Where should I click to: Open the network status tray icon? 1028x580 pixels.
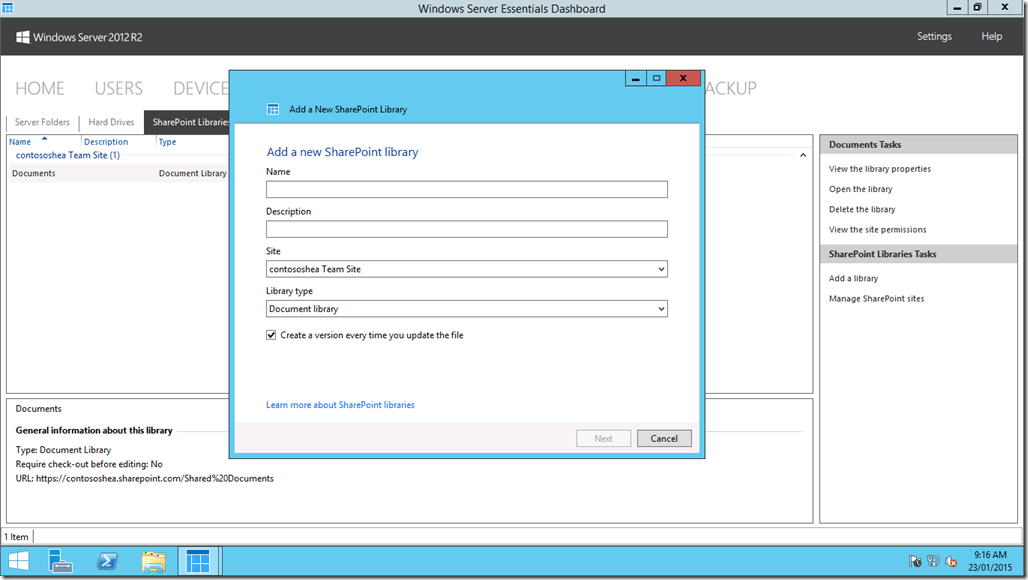(933, 561)
